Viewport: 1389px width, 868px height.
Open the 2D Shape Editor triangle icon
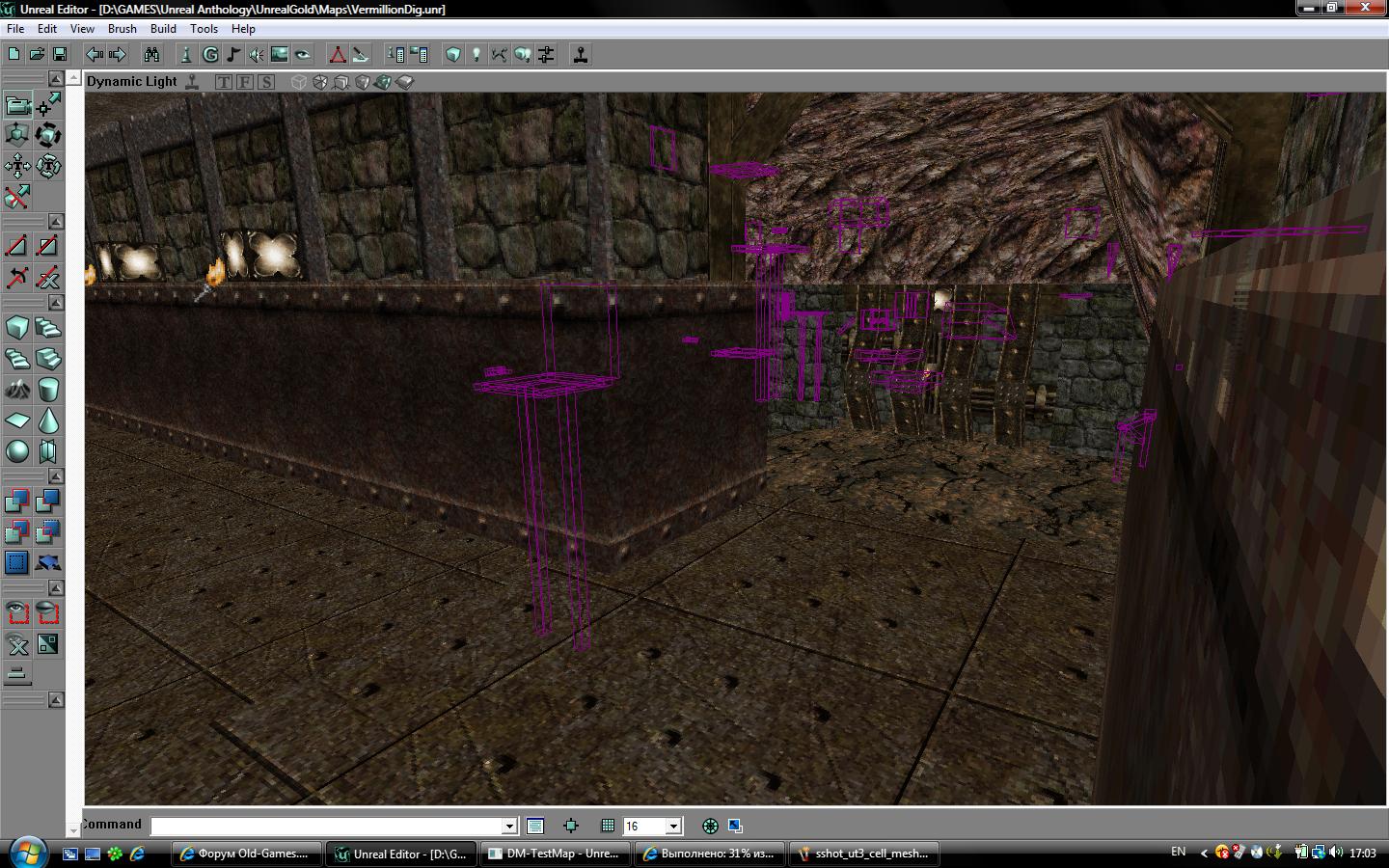[x=338, y=55]
